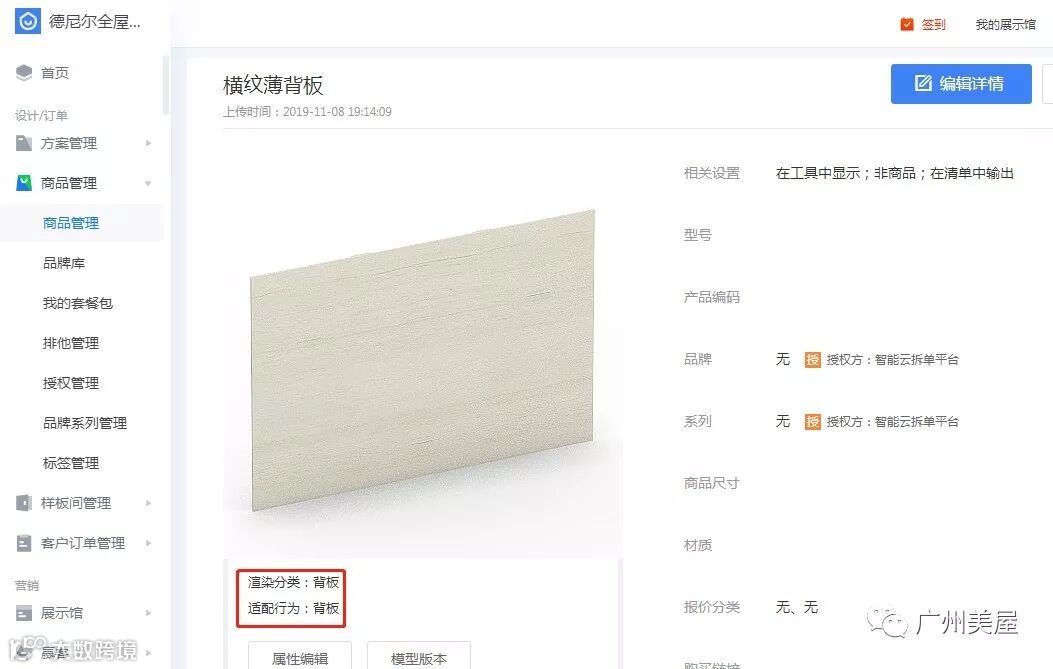The width and height of the screenshot is (1053, 669).
Task: Click the 属性编辑 button
Action: (300, 657)
